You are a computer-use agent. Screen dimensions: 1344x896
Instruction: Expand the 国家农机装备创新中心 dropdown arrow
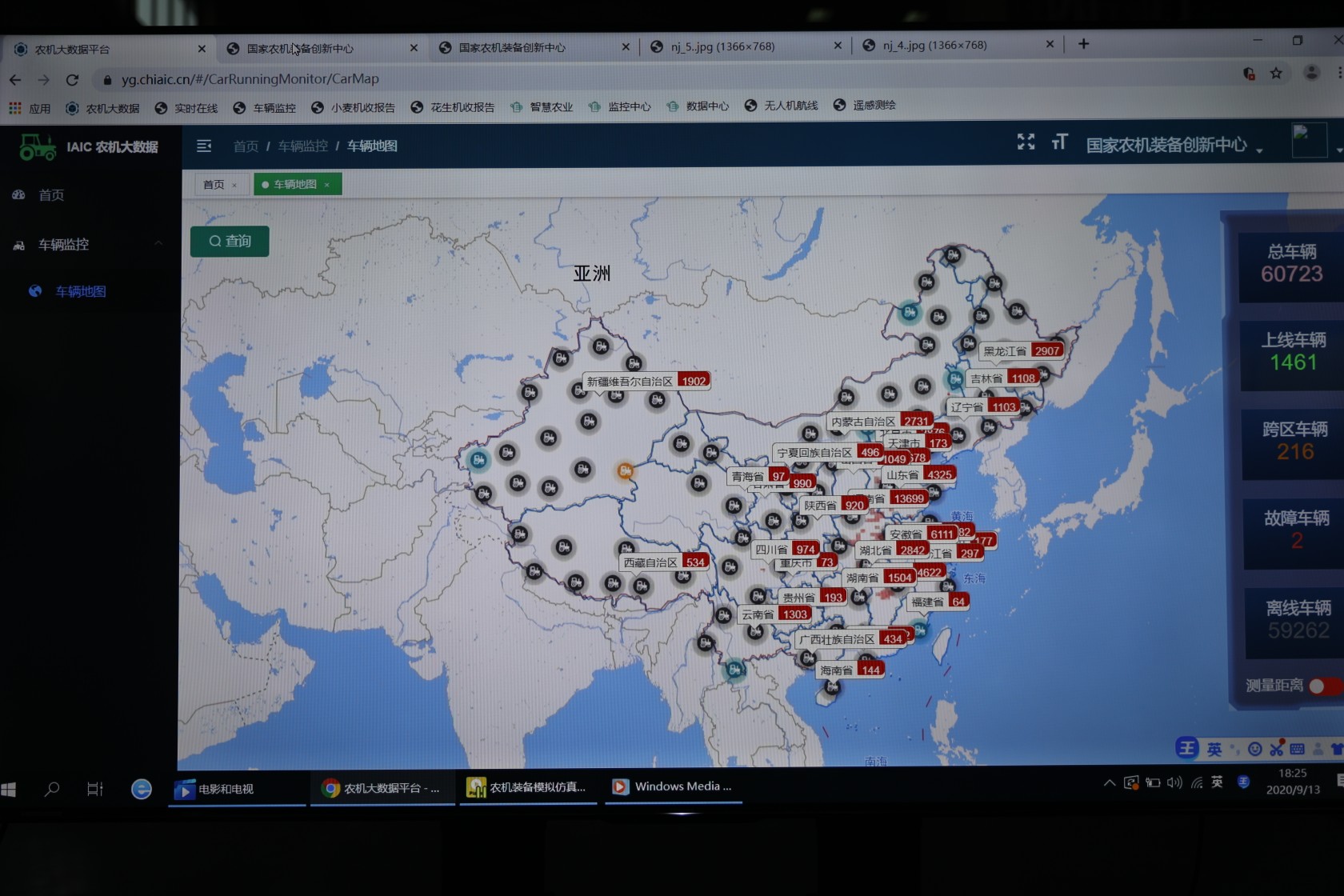tap(1259, 151)
